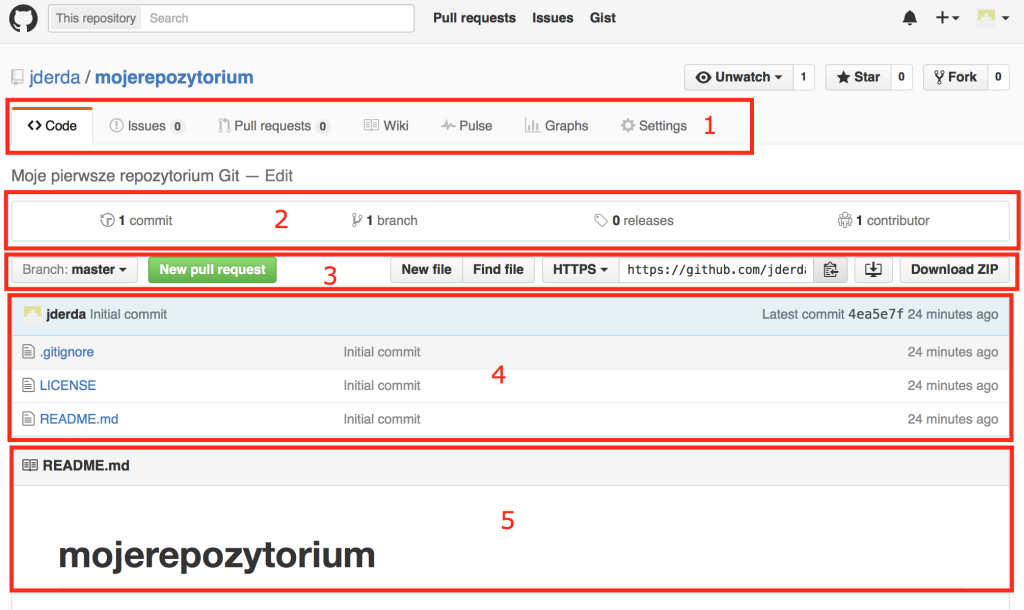This screenshot has width=1024, height=610.
Task: Click jderda avatar in commit row
Action: [32, 314]
